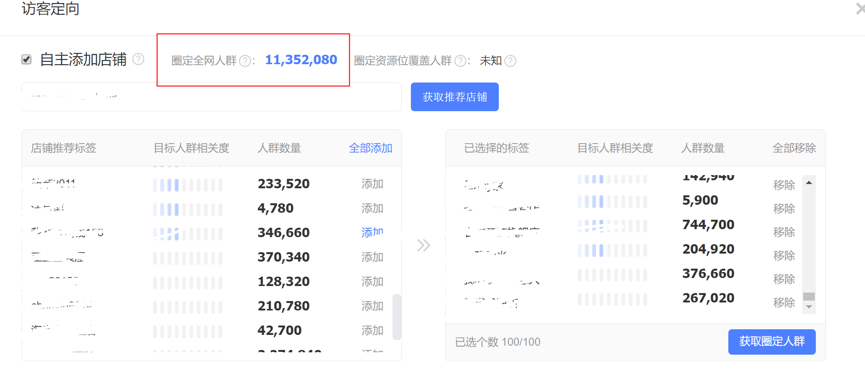
Task: Select the 已选个数 100/100 counter text
Action: click(498, 342)
